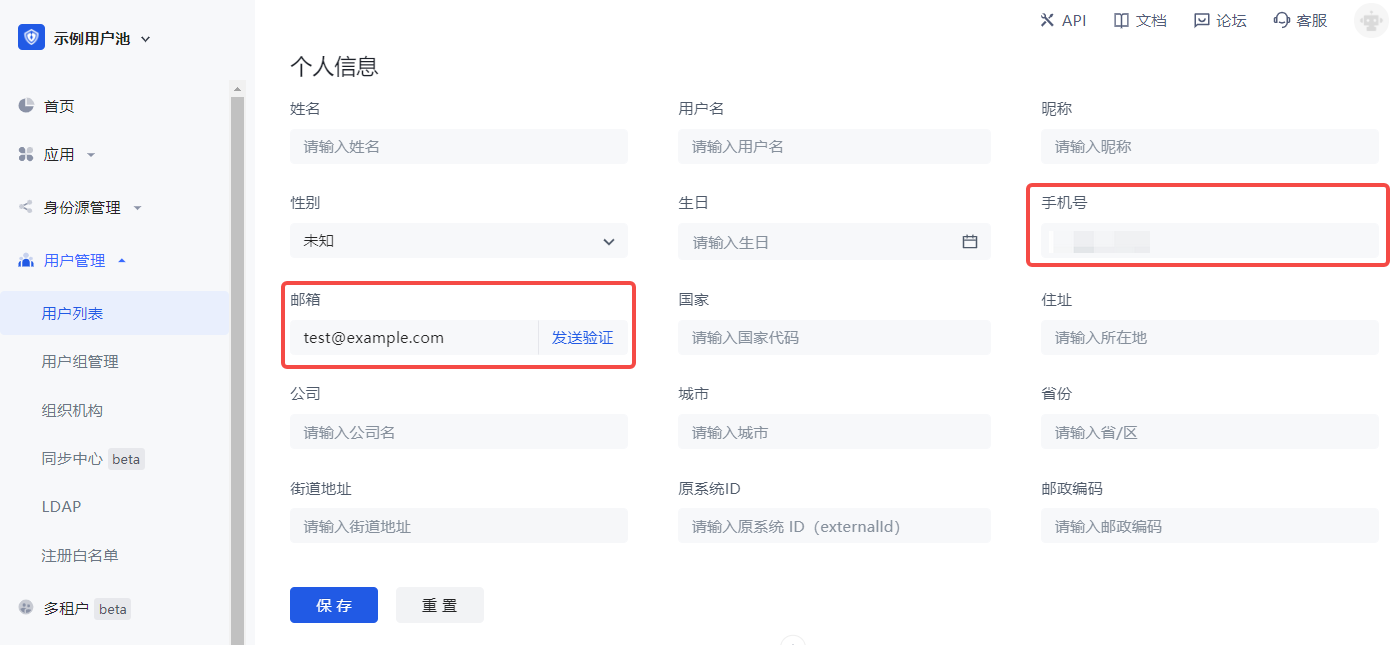This screenshot has width=1394, height=645.
Task: Open the robot avatar in top right
Action: [x=1369, y=20]
